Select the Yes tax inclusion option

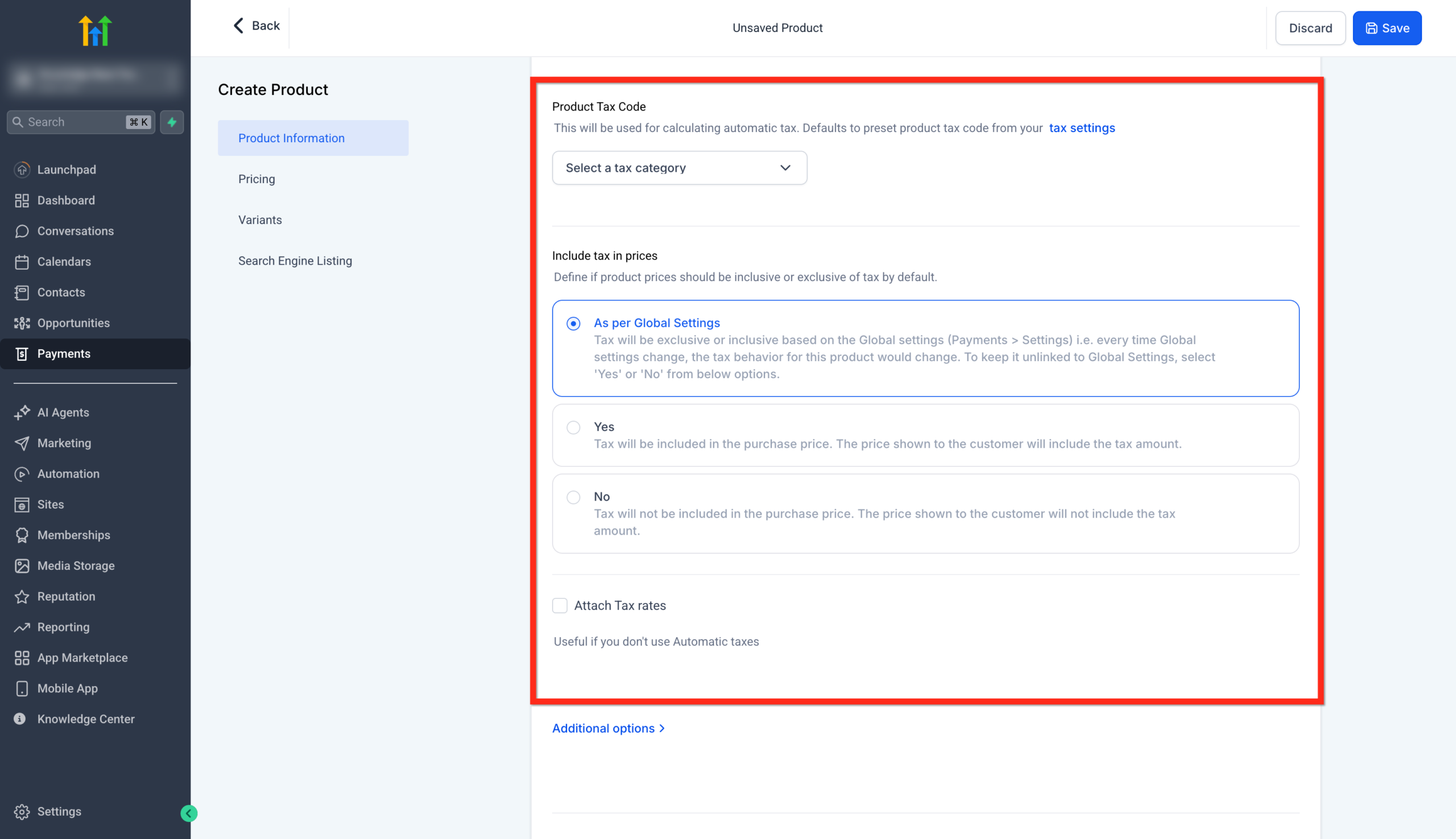click(x=573, y=427)
